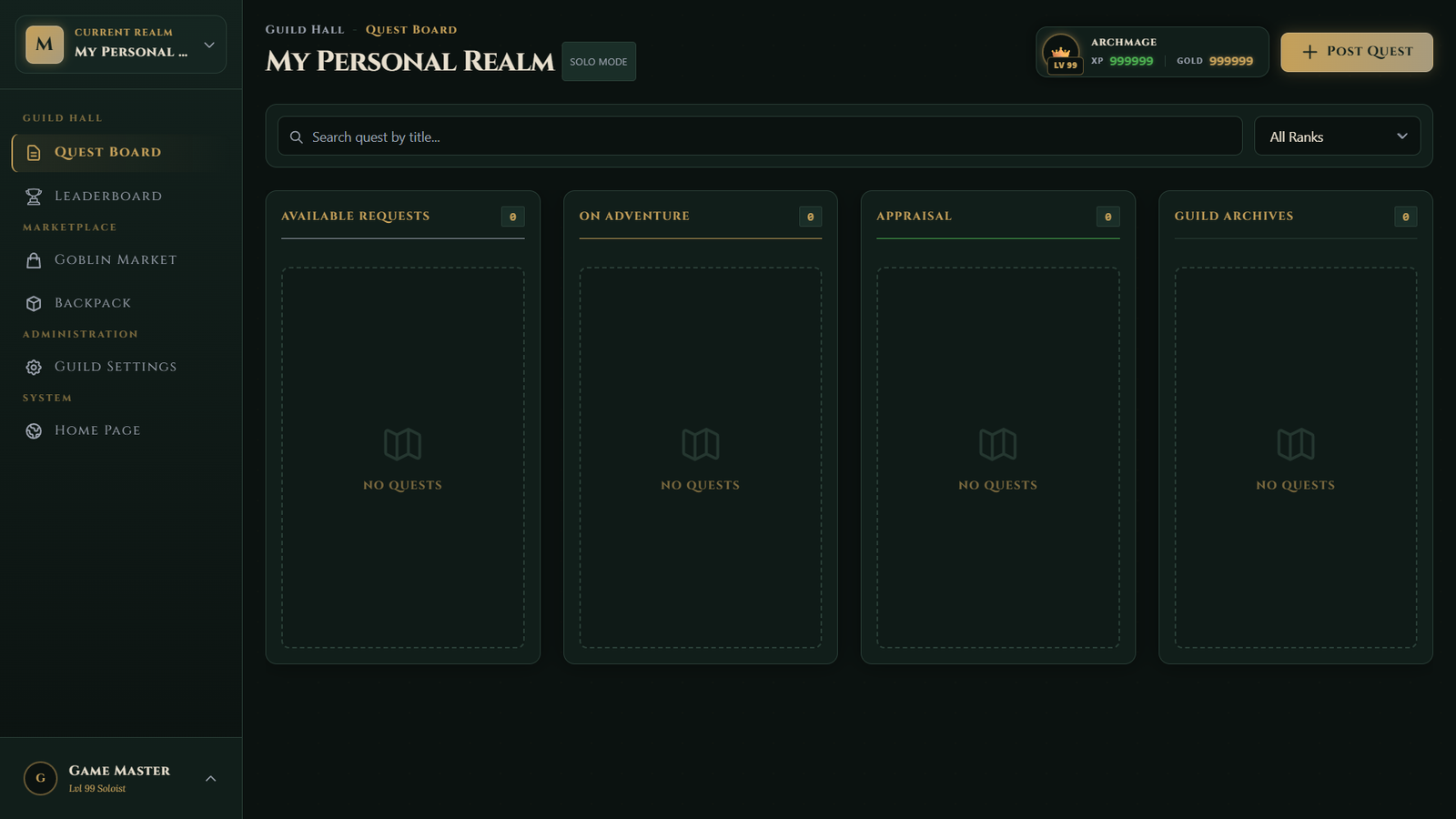Click the Leaderboard hourglass icon
Screen dimensions: 1456x819
[33, 196]
